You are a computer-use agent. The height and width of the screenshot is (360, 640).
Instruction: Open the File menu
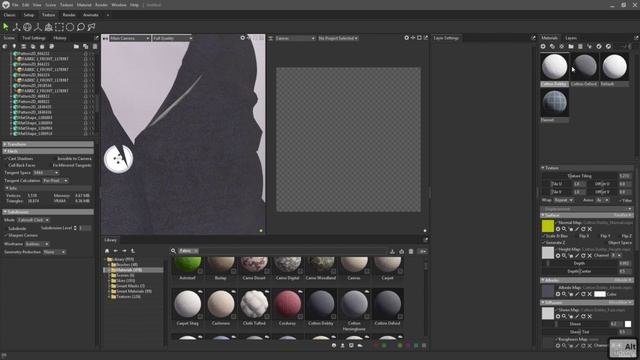click(x=15, y=5)
